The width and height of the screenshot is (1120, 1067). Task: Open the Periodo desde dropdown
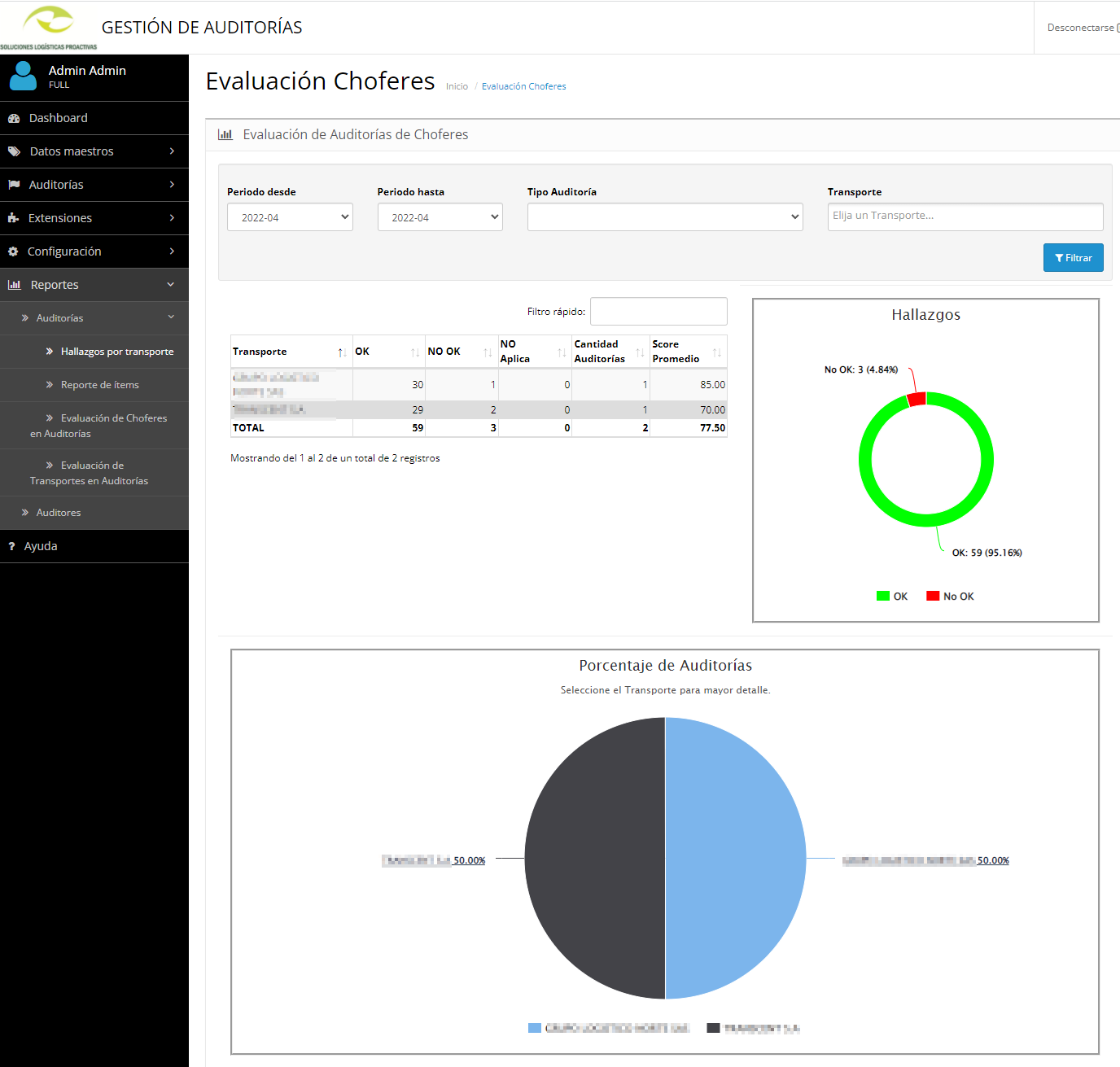[290, 217]
